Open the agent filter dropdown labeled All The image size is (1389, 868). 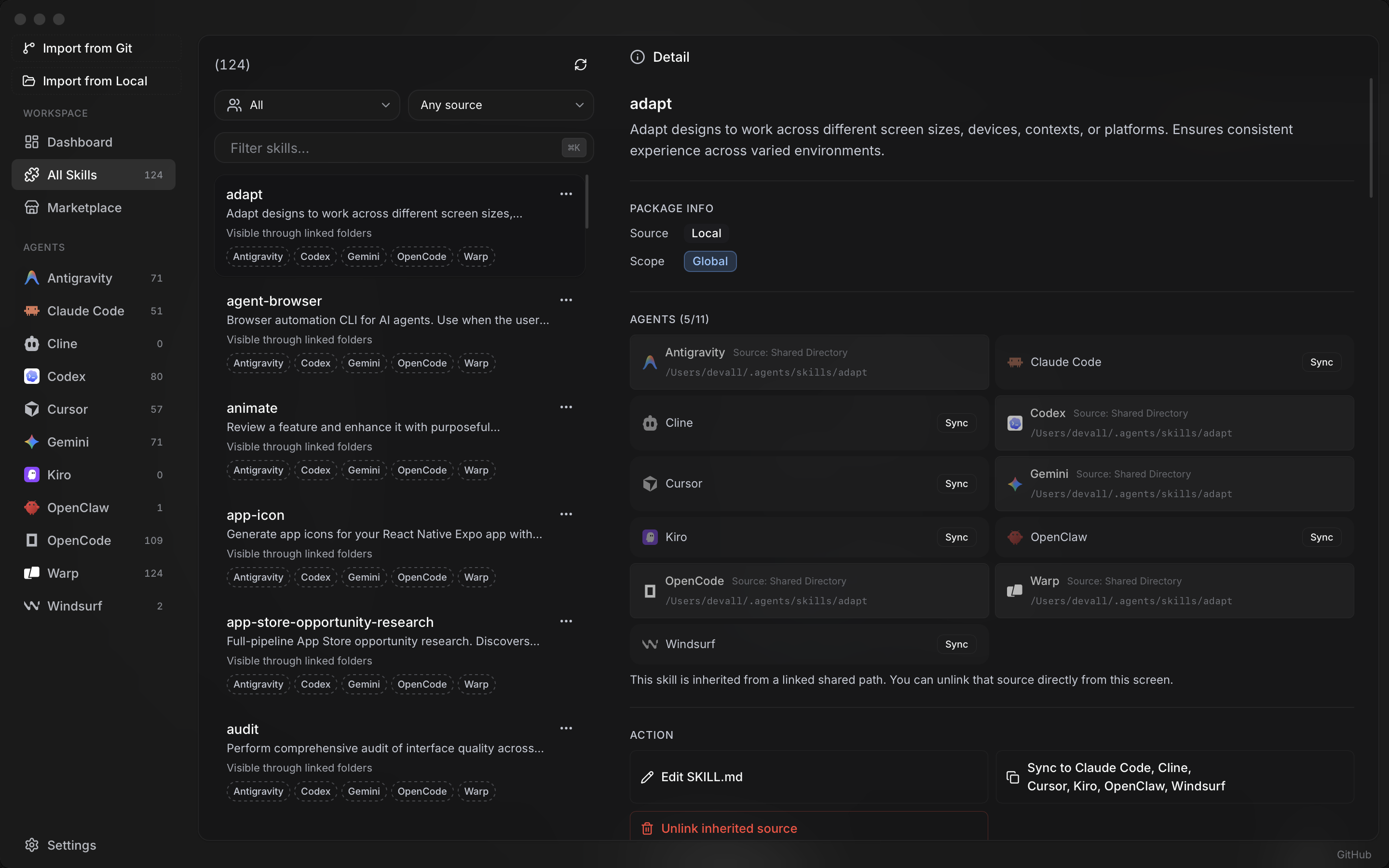click(307, 105)
